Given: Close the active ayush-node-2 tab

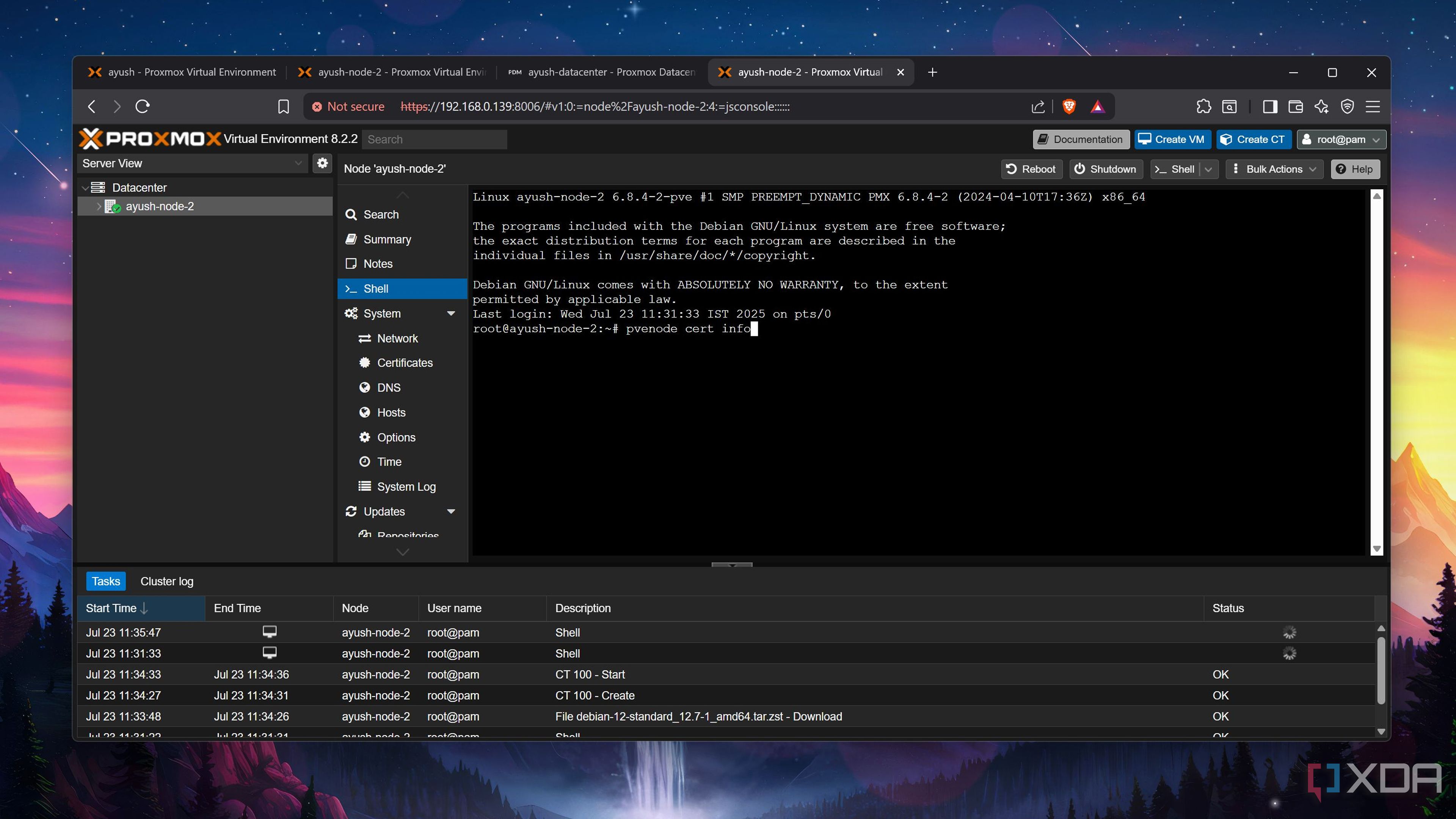Looking at the screenshot, I should coord(901,72).
